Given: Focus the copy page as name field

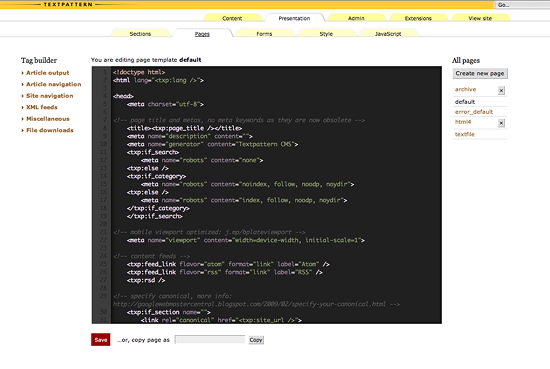Looking at the screenshot, I should tap(210, 340).
